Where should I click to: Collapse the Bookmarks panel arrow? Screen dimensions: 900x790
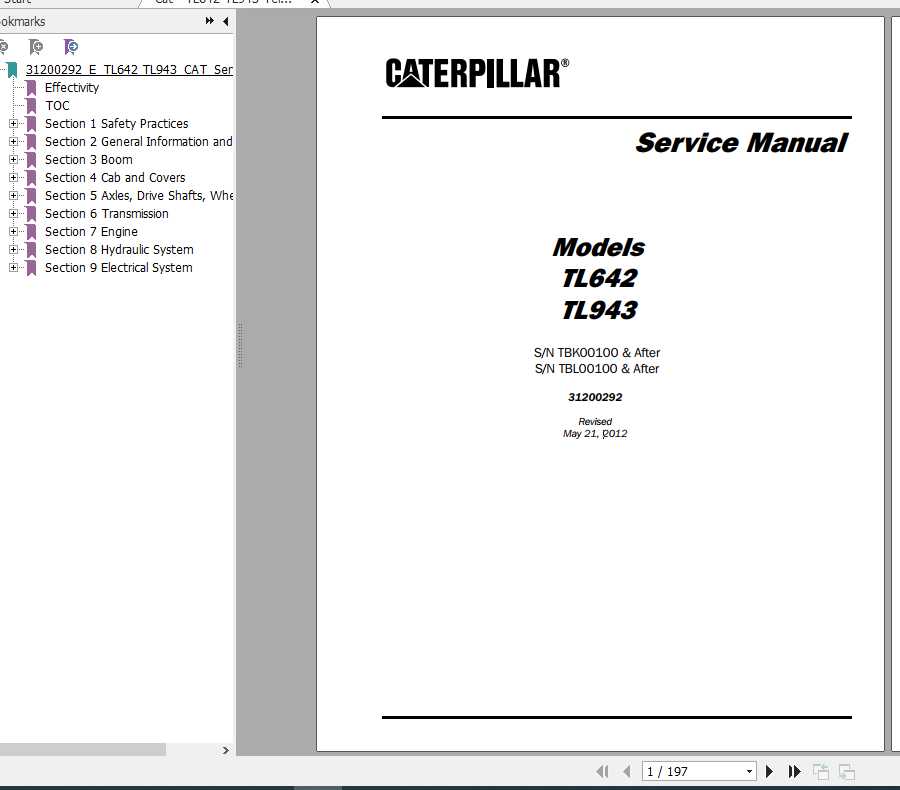(x=225, y=21)
